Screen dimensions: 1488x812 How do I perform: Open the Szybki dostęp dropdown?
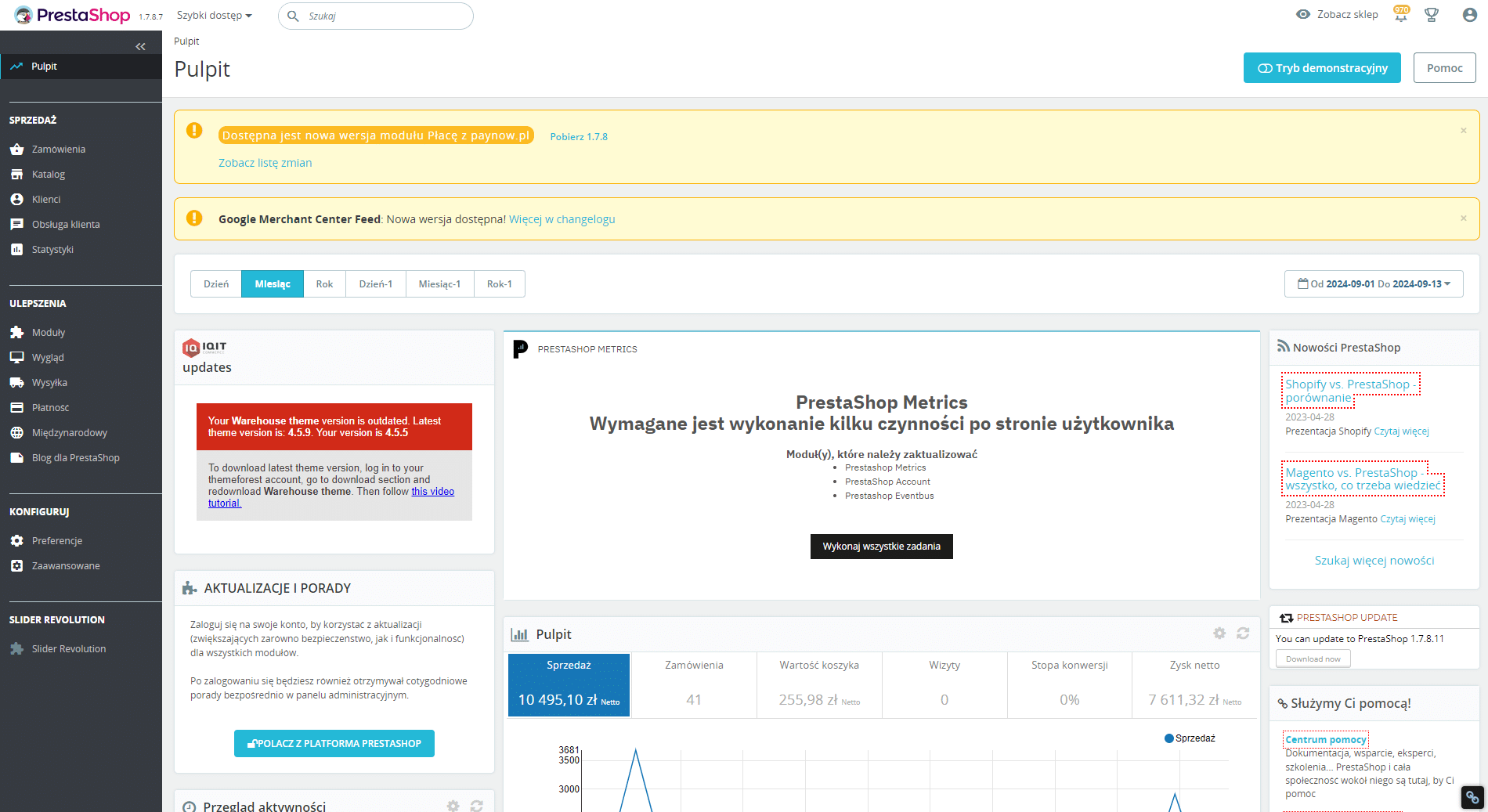[214, 16]
